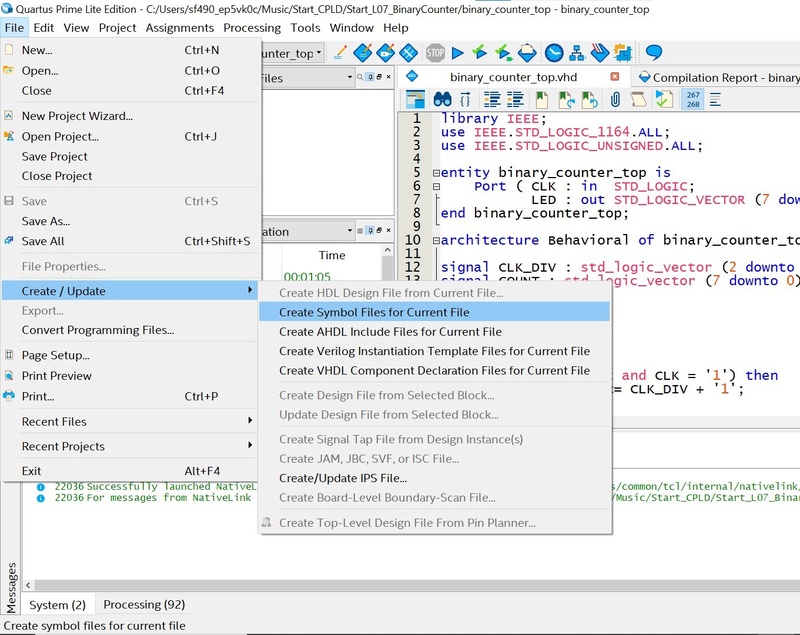
Task: Click the STOP processing icon
Action: 435,53
